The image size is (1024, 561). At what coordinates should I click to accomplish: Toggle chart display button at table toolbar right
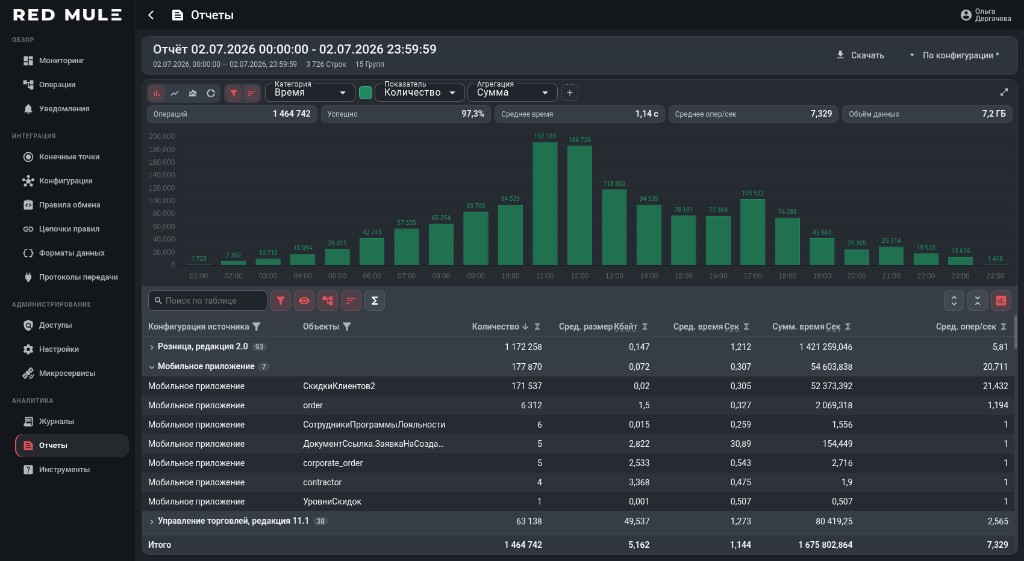(x=1000, y=300)
